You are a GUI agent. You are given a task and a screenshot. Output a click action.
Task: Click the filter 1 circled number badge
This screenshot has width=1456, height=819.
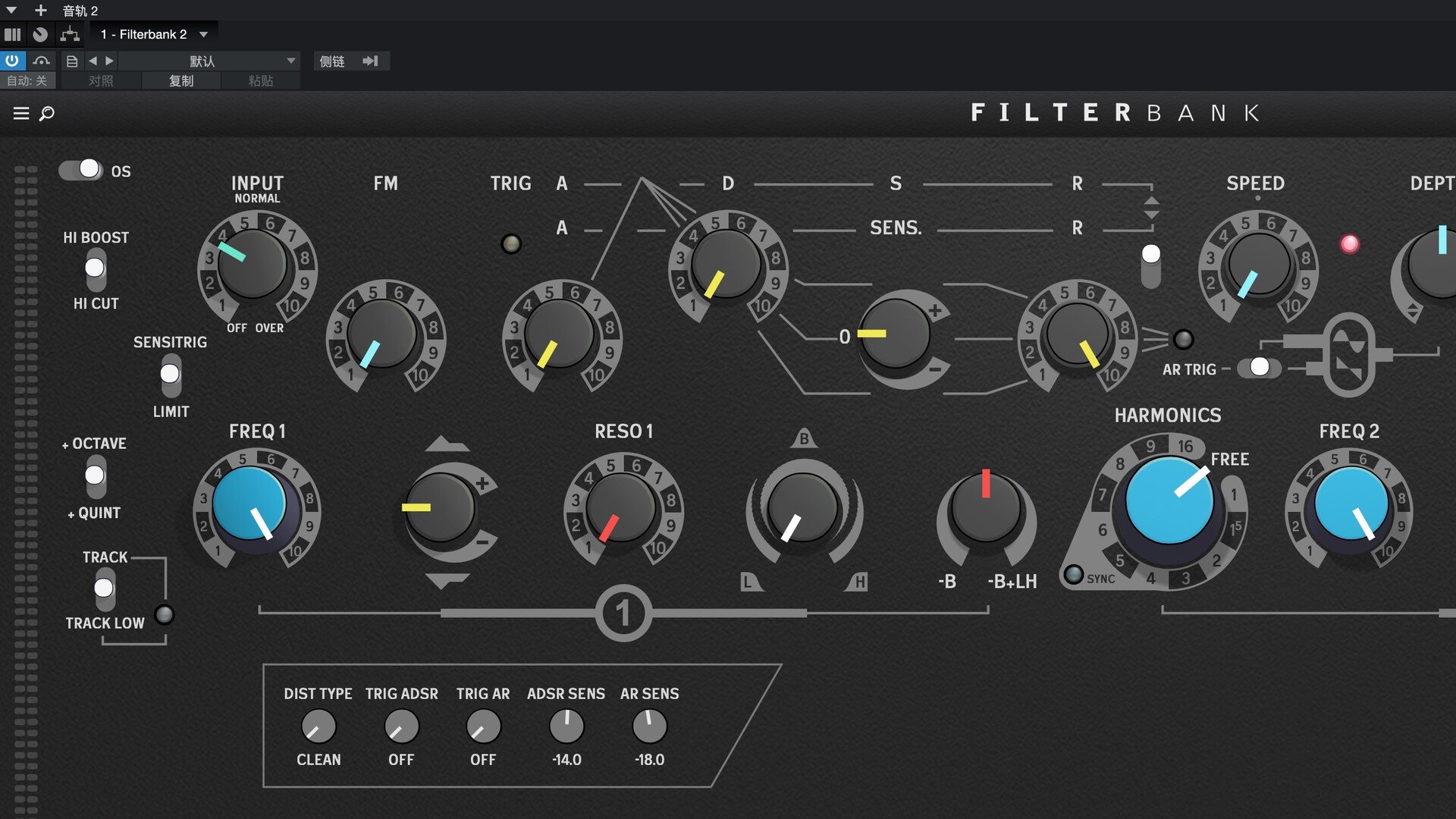coord(623,613)
